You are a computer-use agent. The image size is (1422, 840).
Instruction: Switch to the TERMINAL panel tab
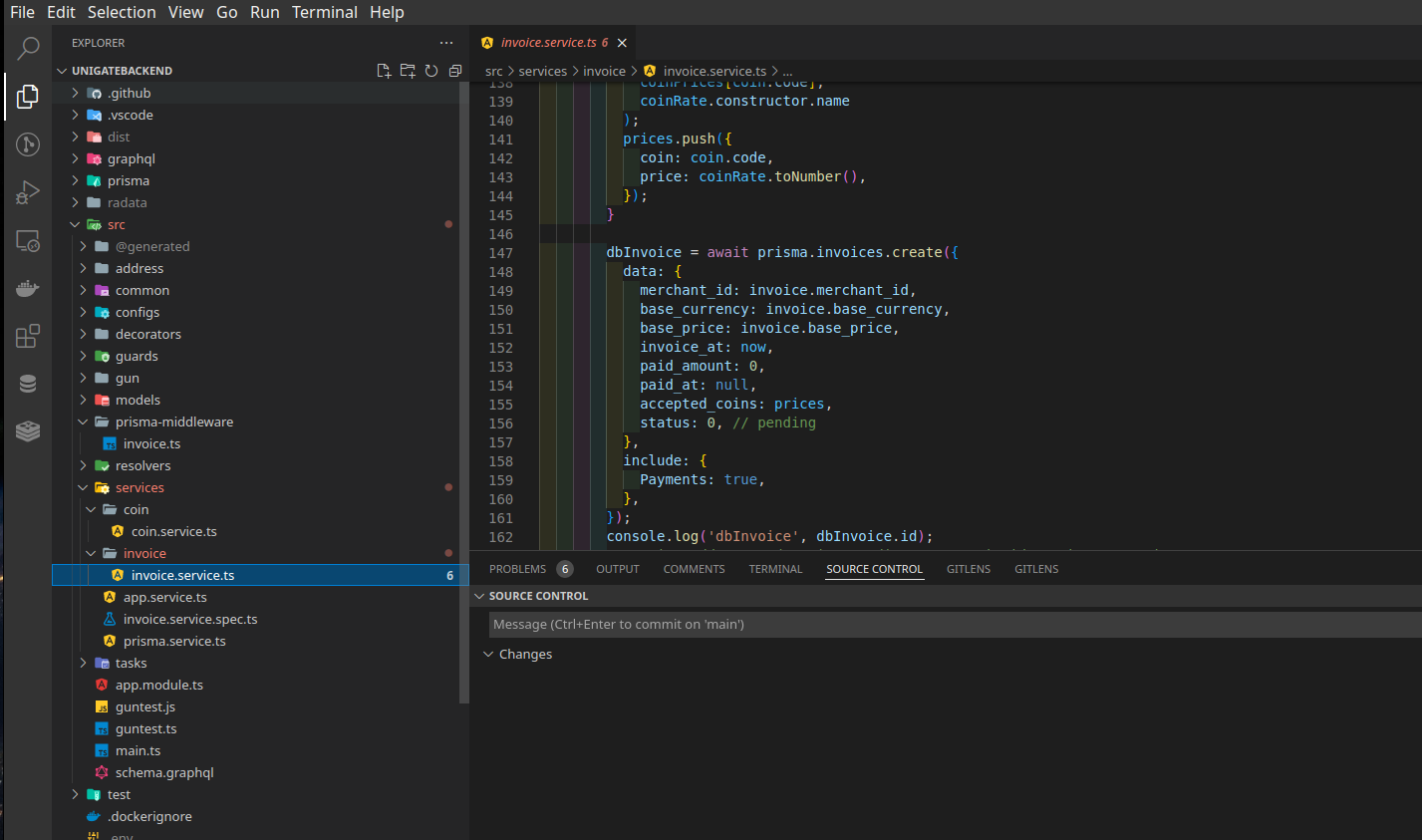click(x=775, y=569)
